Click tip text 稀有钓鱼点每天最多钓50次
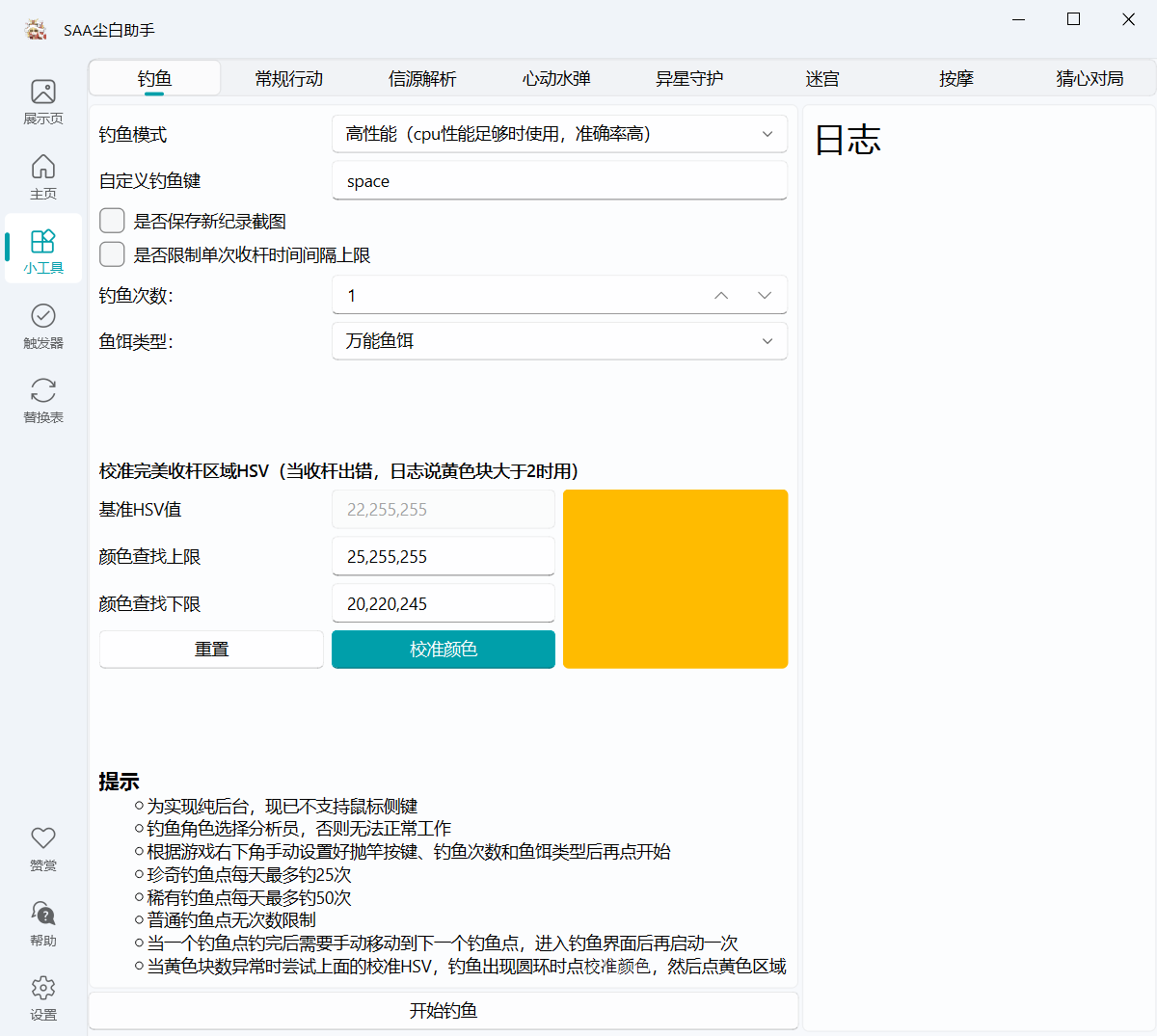This screenshot has height=1036, width=1157. [x=249, y=898]
